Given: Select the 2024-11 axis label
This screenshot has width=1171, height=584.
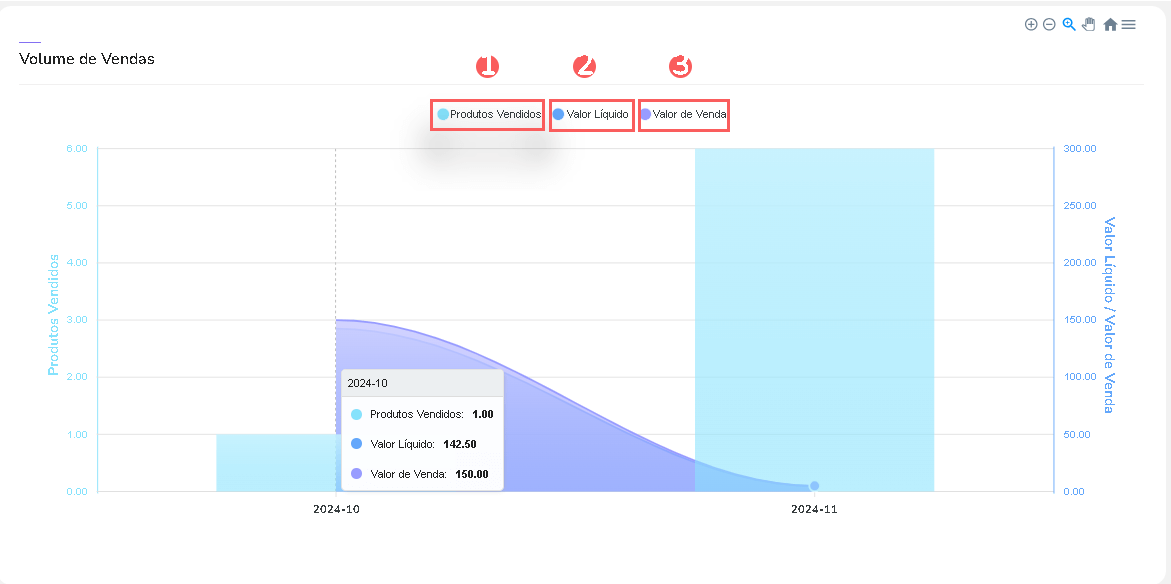Looking at the screenshot, I should coord(814,509).
